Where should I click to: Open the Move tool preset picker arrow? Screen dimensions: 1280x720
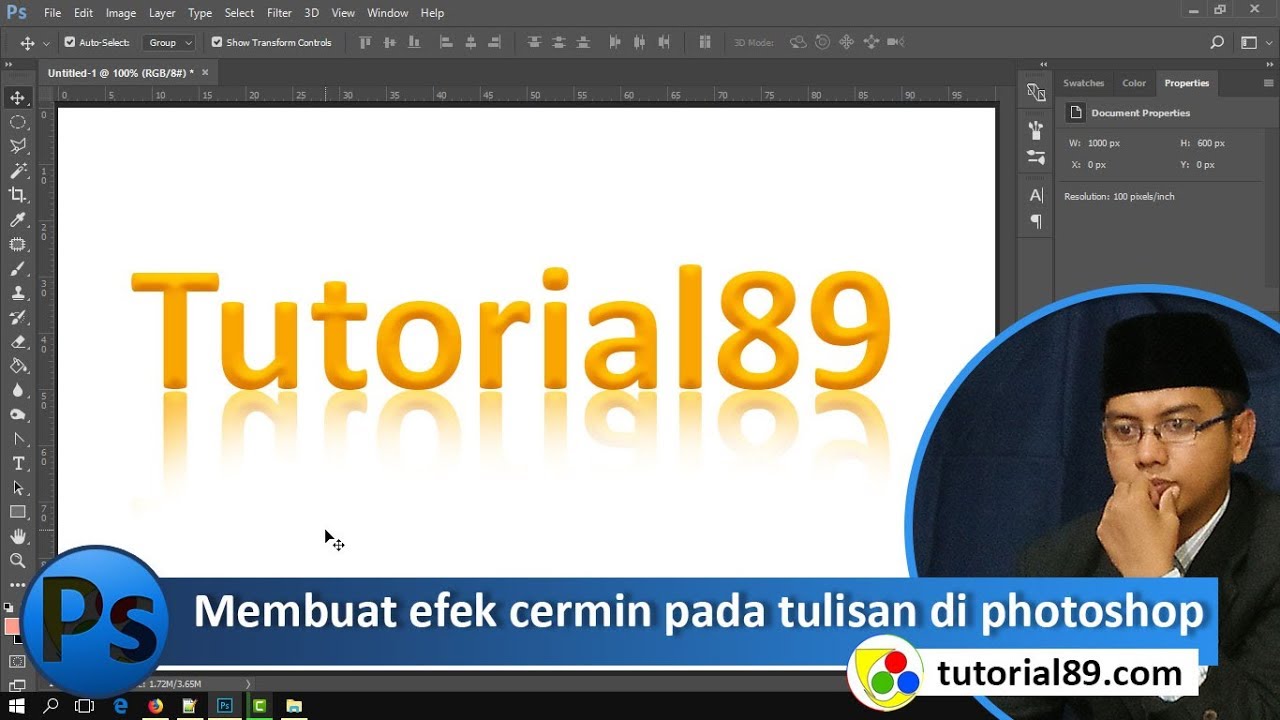click(46, 43)
